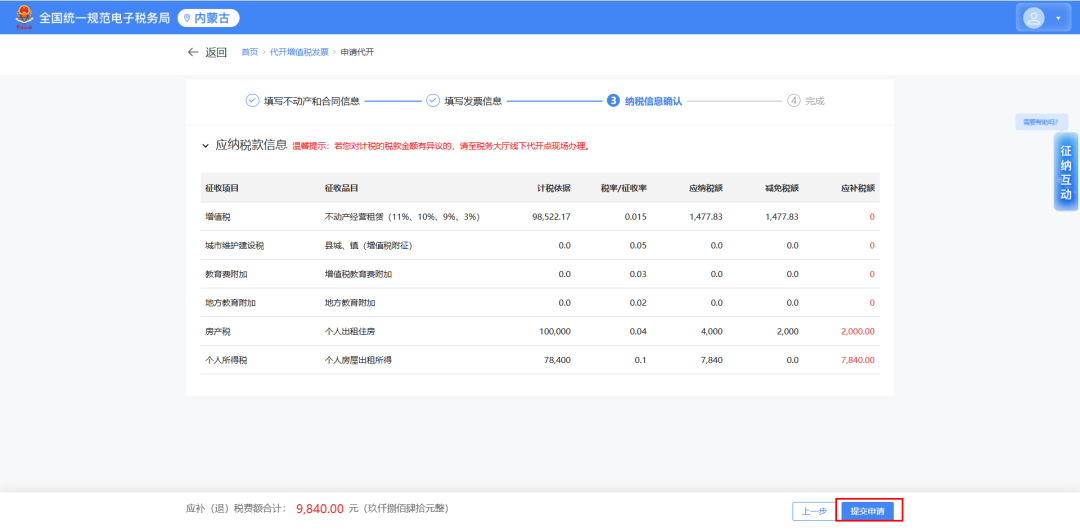Open the 内蒙古 region selector
The image size is (1080, 530).
(209, 18)
